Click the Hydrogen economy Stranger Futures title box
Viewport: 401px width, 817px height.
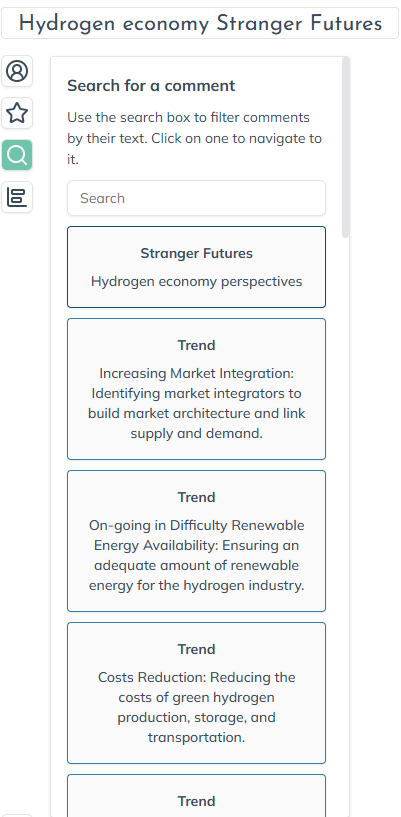[x=200, y=23]
